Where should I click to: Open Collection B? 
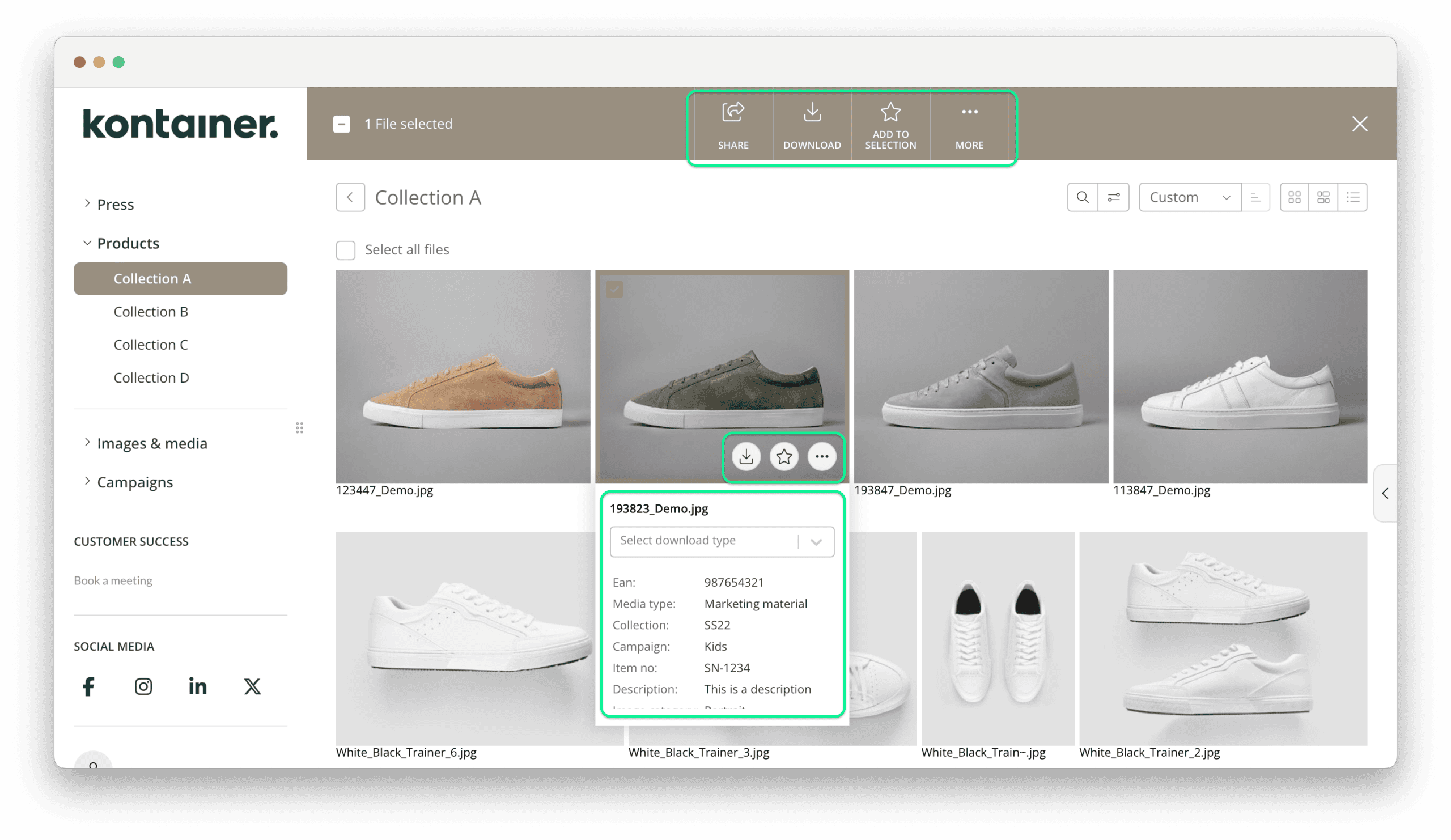point(151,312)
